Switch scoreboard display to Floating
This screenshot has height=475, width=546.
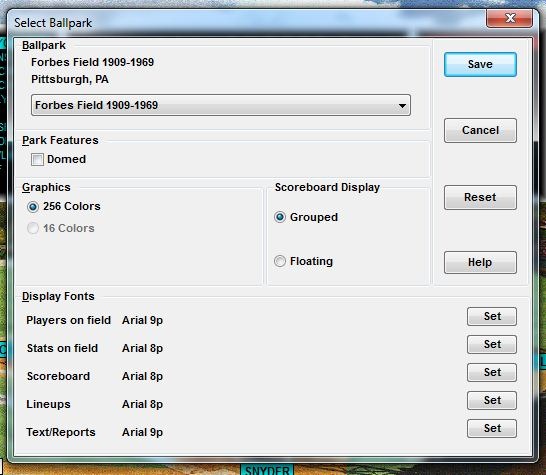(x=280, y=261)
